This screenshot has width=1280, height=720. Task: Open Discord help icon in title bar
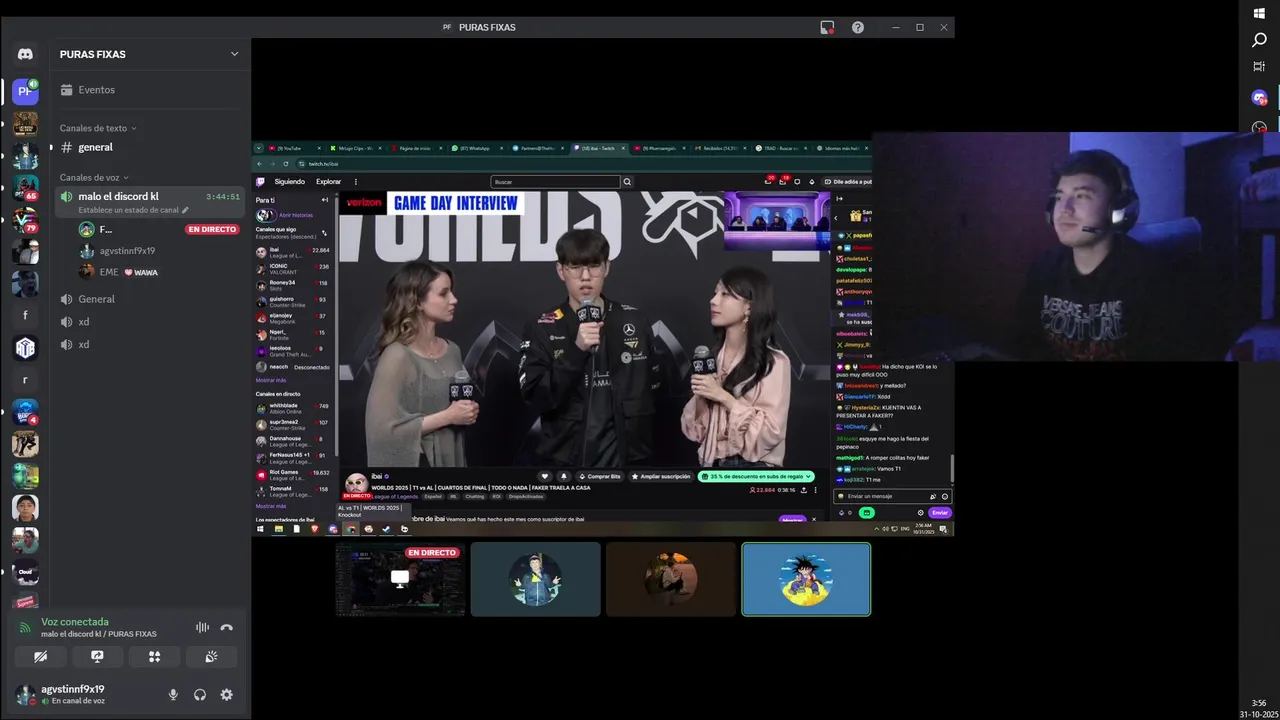click(x=858, y=27)
